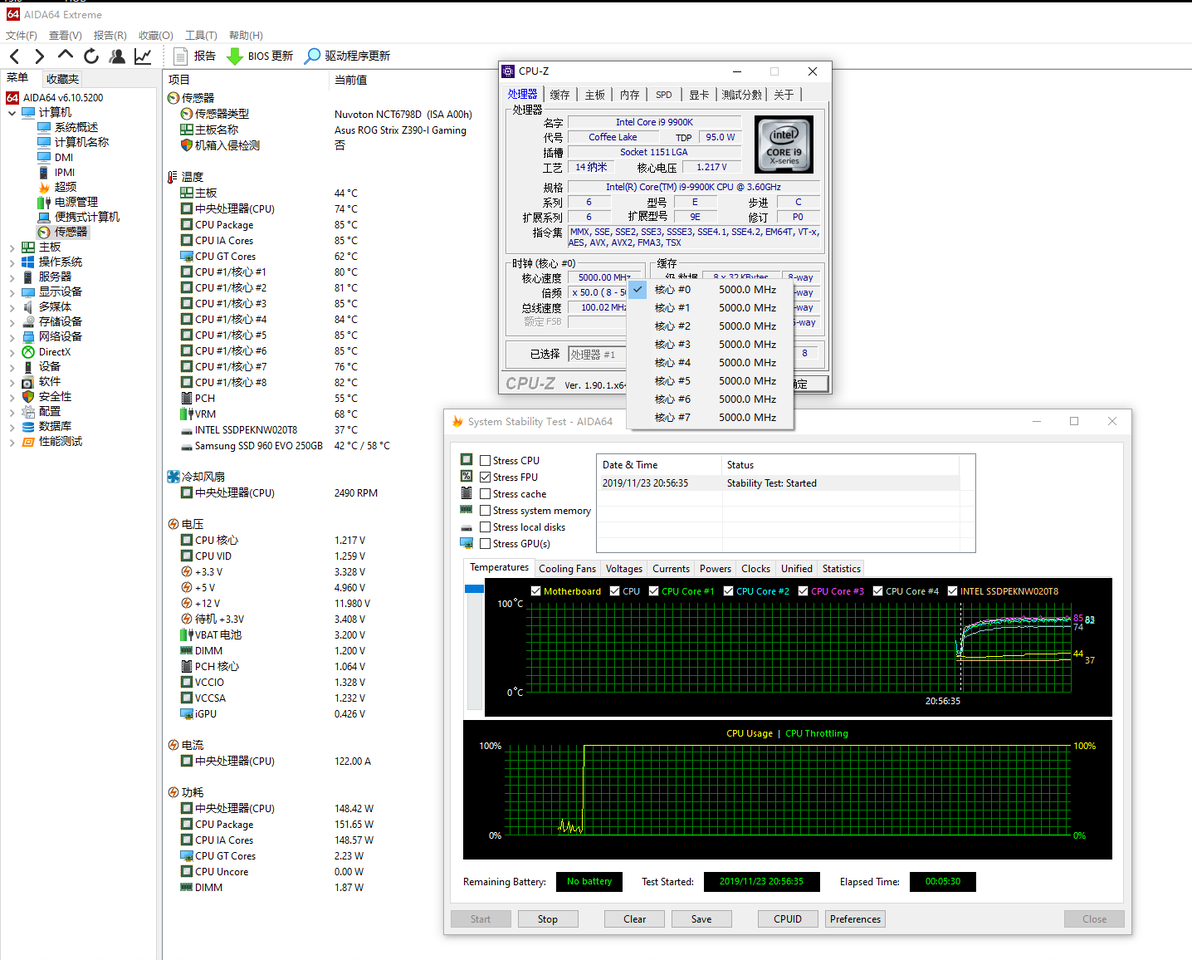Toggle the CPU Core #1 graph checkbox
The image size is (1192, 960).
coord(654,591)
